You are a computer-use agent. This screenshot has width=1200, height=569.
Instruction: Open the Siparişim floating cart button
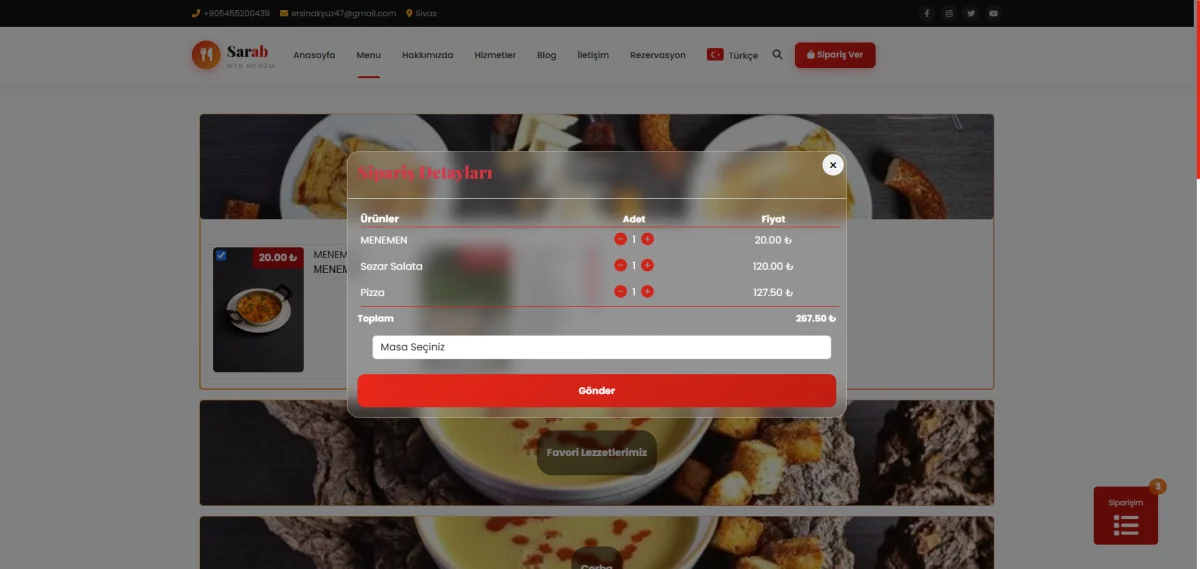coord(1126,515)
